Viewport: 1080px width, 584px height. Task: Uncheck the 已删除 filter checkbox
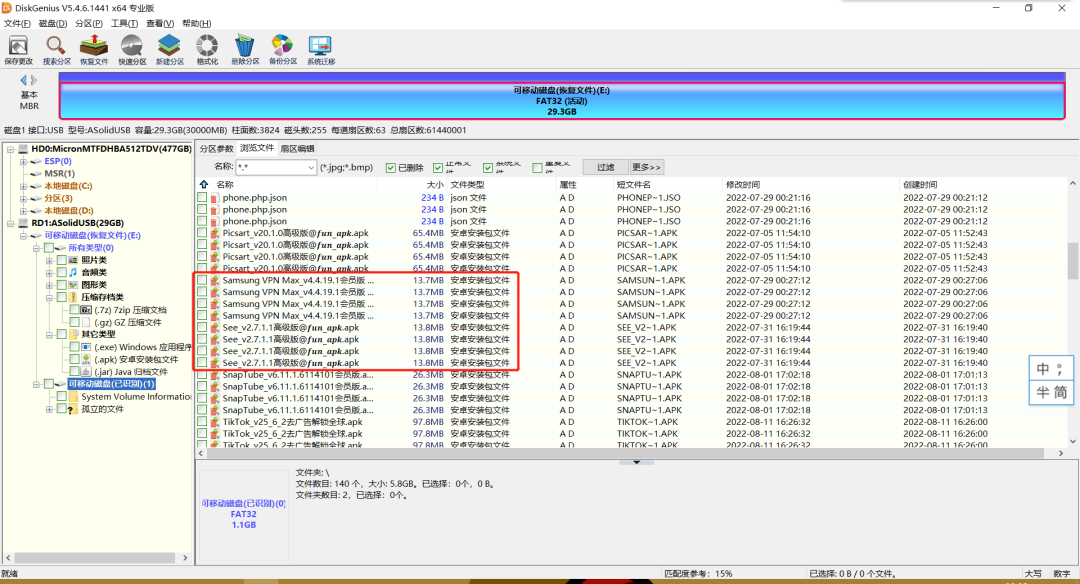click(x=391, y=168)
